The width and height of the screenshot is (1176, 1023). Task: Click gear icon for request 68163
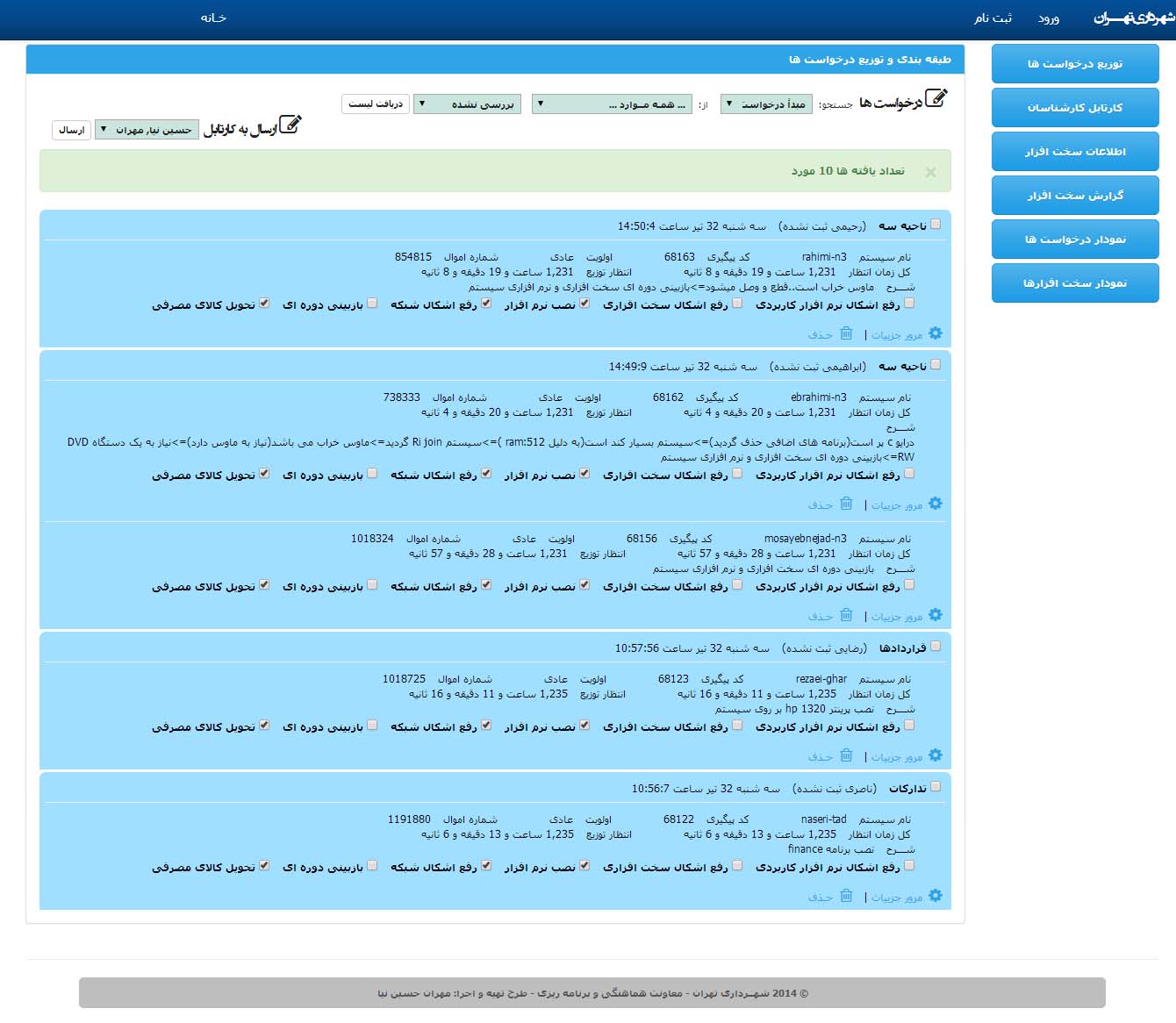(x=935, y=333)
